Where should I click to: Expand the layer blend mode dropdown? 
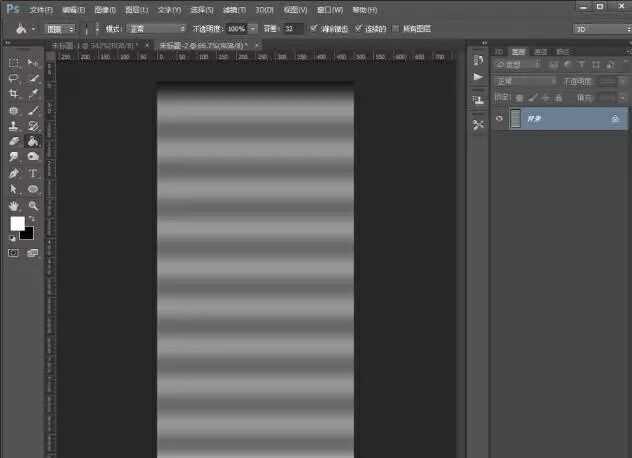point(525,81)
